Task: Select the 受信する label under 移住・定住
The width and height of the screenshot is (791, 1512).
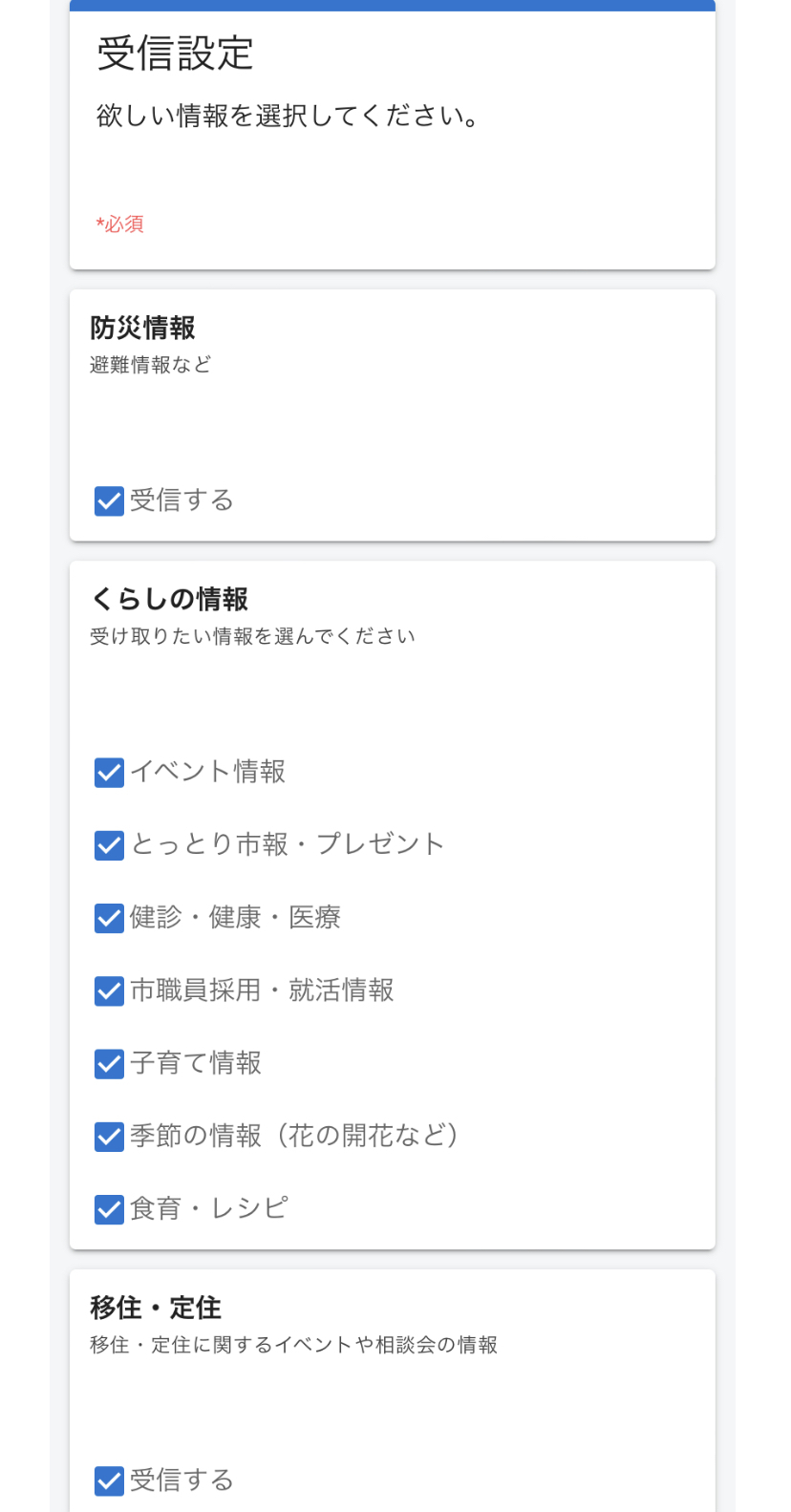Action: [x=182, y=1480]
